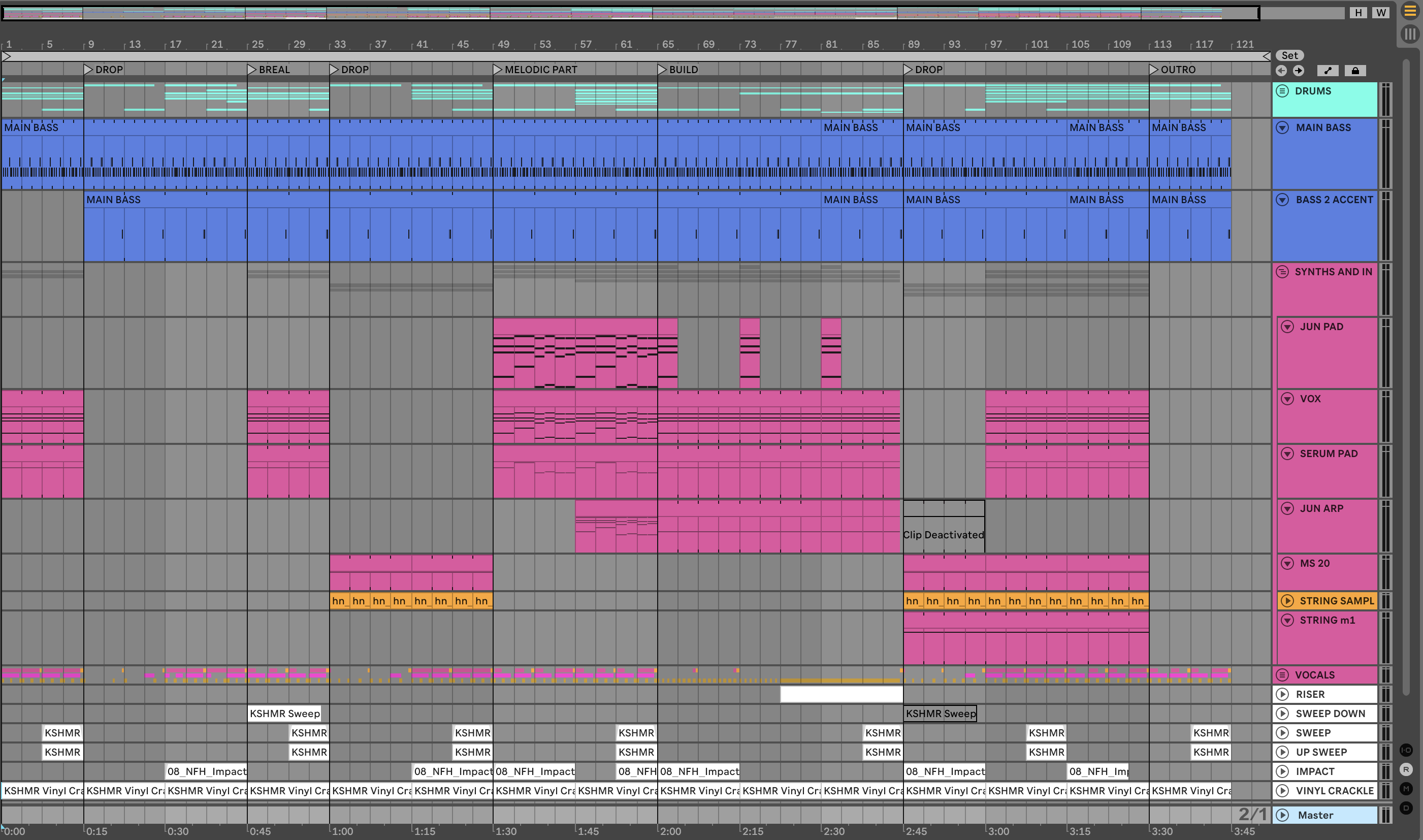Toggle the Mixer (M) section visibility
This screenshot has width=1423, height=840.
coord(1406,789)
